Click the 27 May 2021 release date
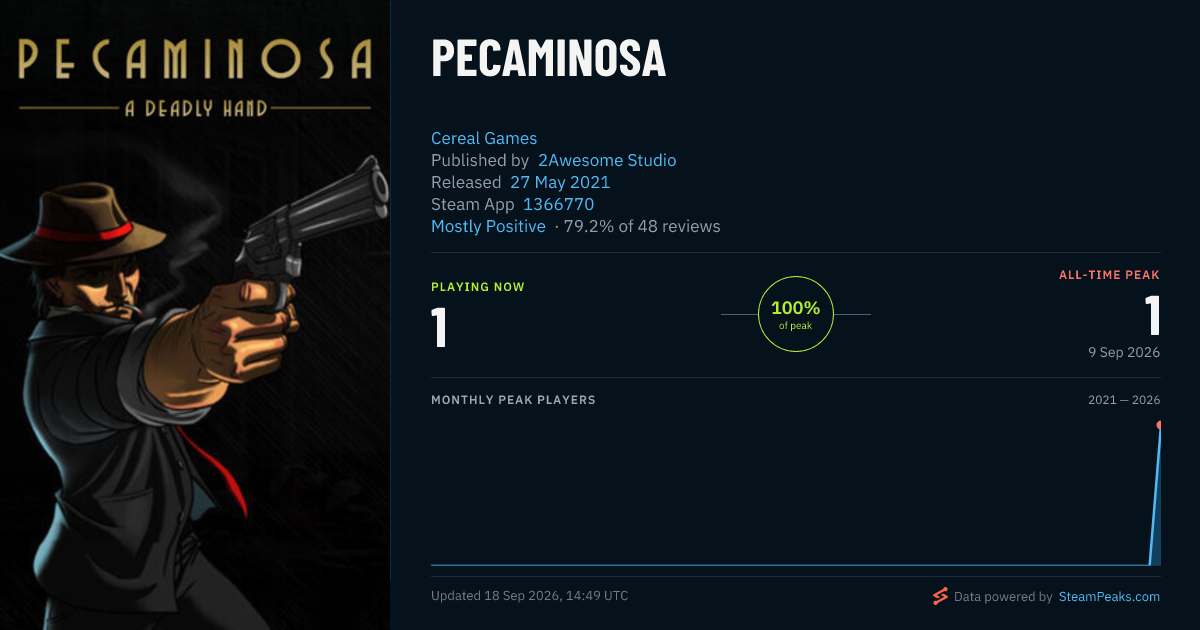1200x630 pixels. (560, 182)
